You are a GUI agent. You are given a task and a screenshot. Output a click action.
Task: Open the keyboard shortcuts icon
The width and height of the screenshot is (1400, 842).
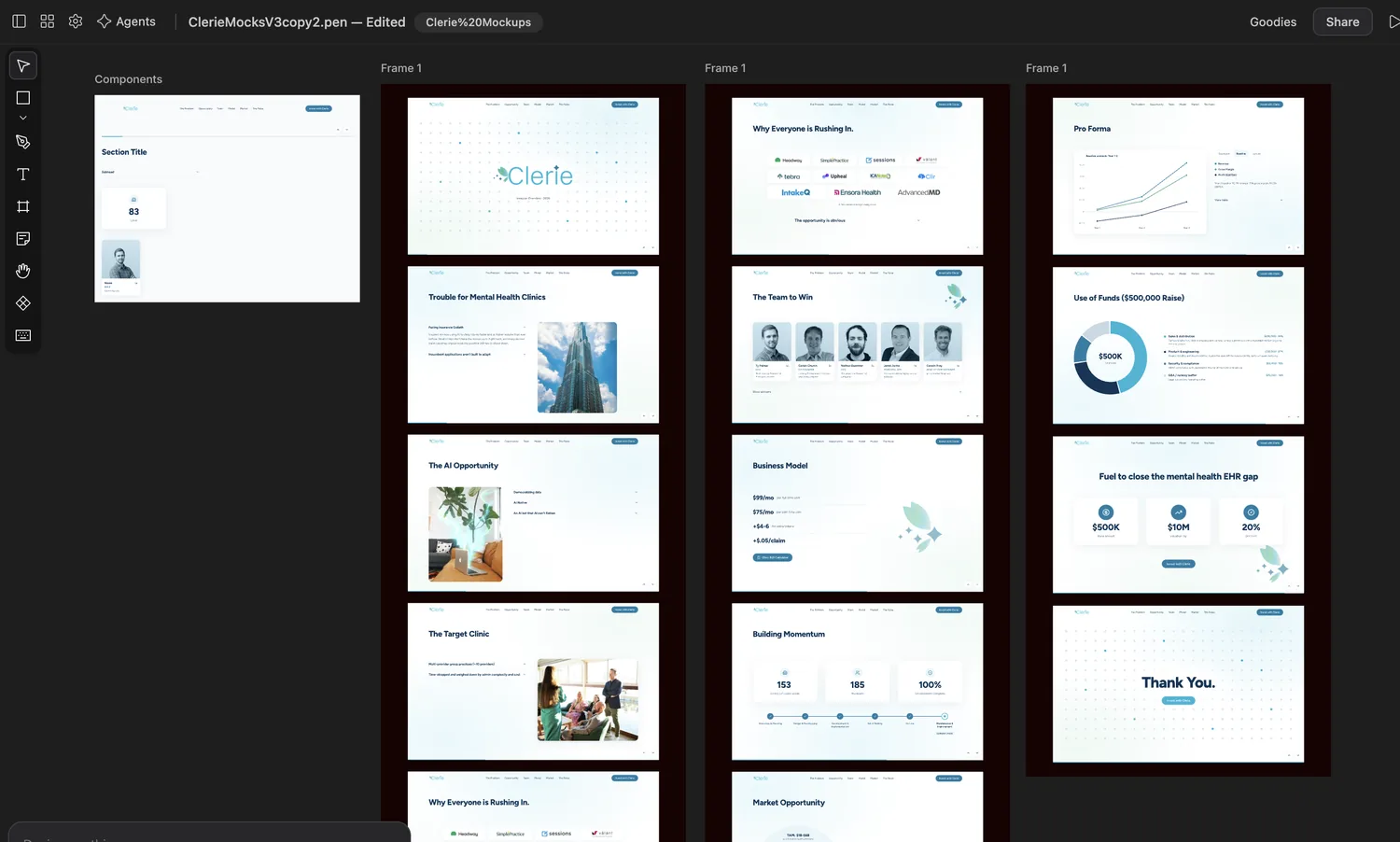click(23, 335)
